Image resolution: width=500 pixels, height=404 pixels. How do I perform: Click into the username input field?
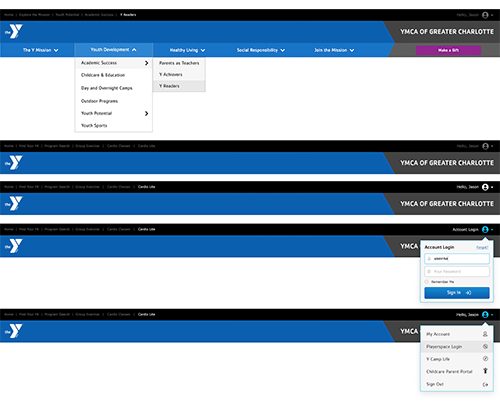457,258
